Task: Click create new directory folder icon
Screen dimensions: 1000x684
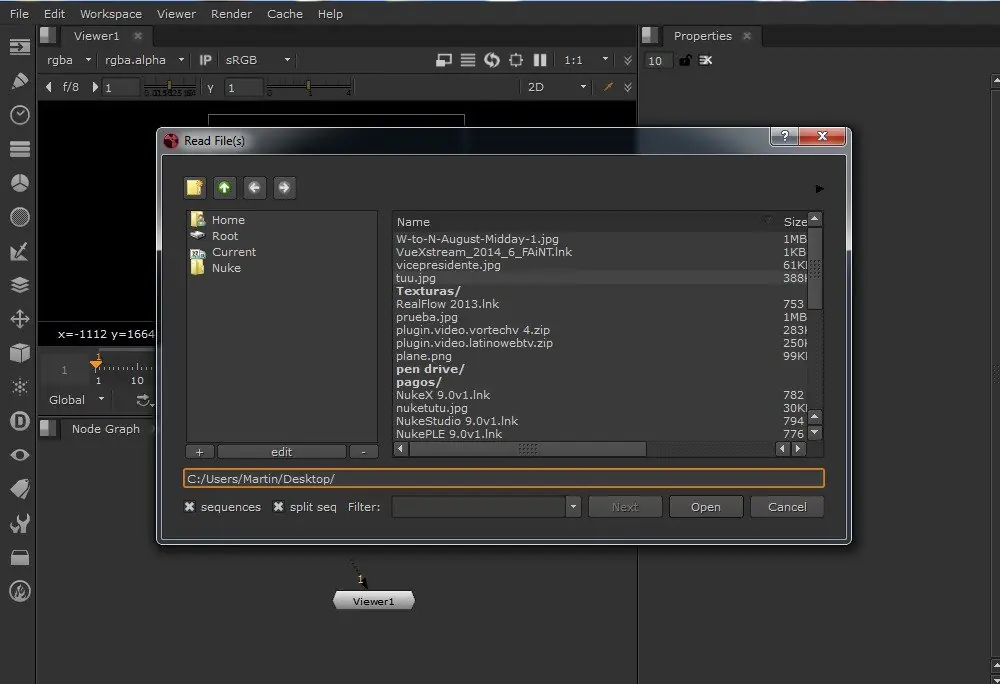Action: coord(195,187)
